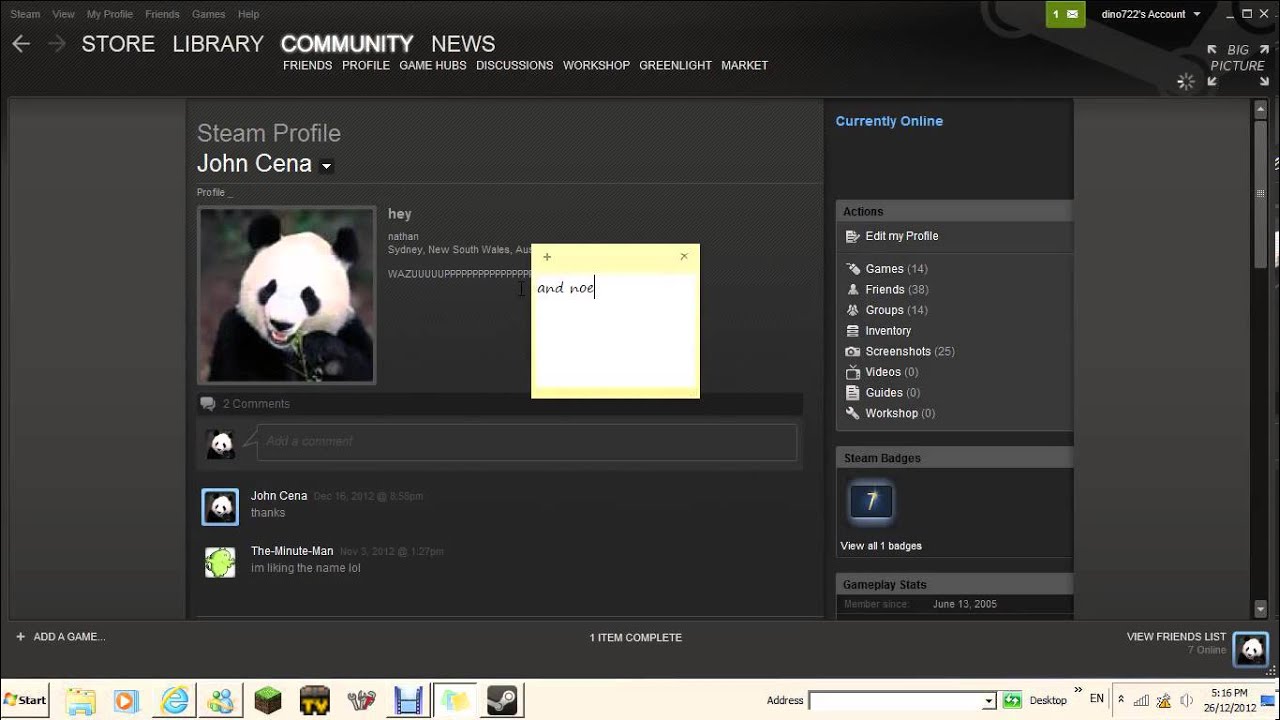Open WORKSHOP subtab
The image size is (1280, 720).
click(596, 65)
